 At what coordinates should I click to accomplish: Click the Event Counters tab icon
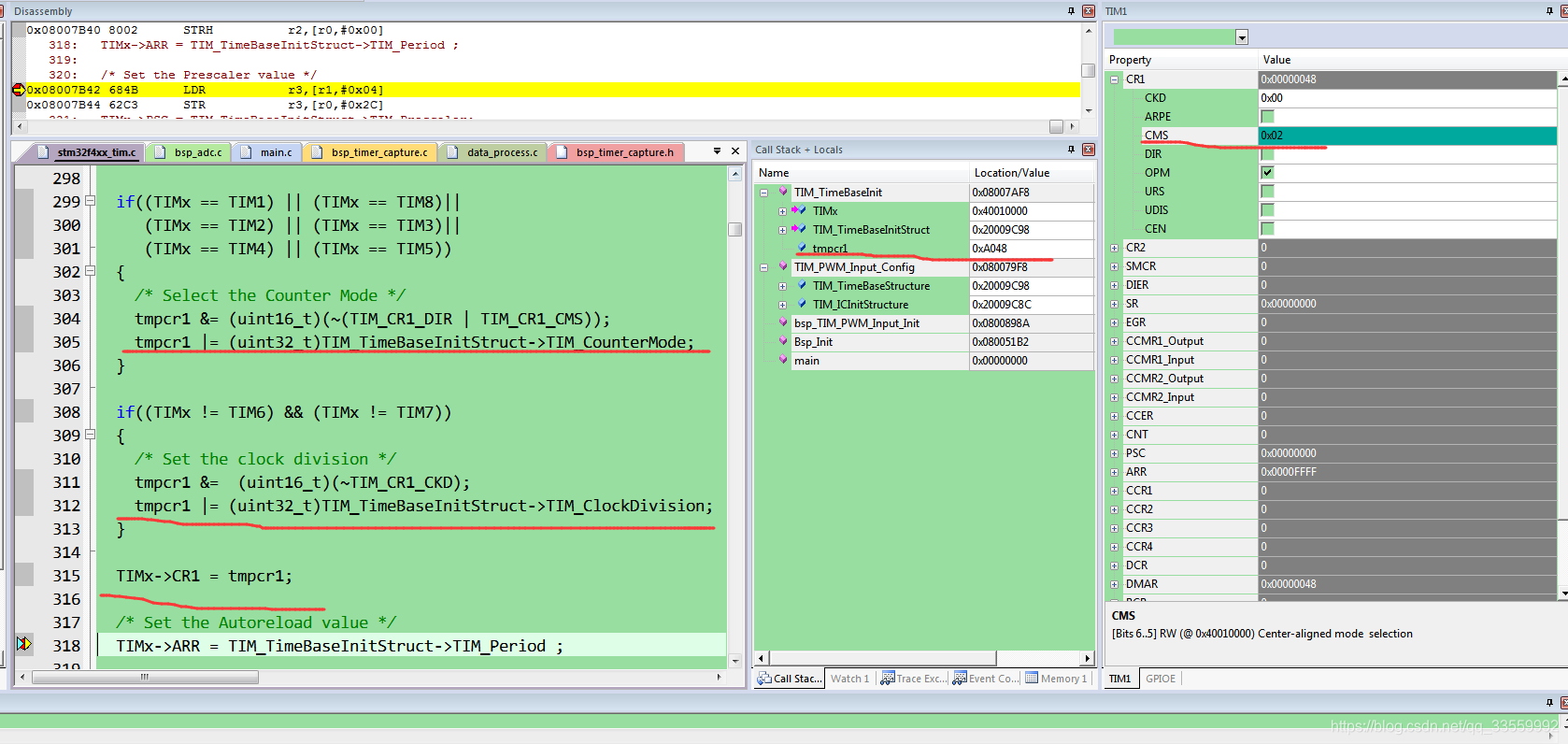point(960,679)
